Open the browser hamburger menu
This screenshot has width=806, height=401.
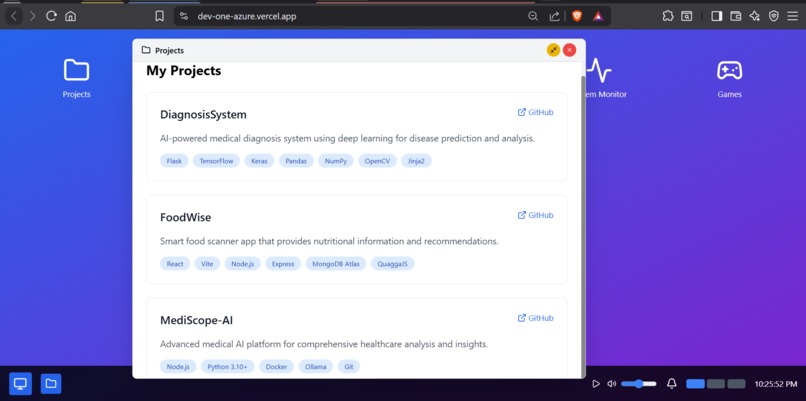(x=792, y=16)
